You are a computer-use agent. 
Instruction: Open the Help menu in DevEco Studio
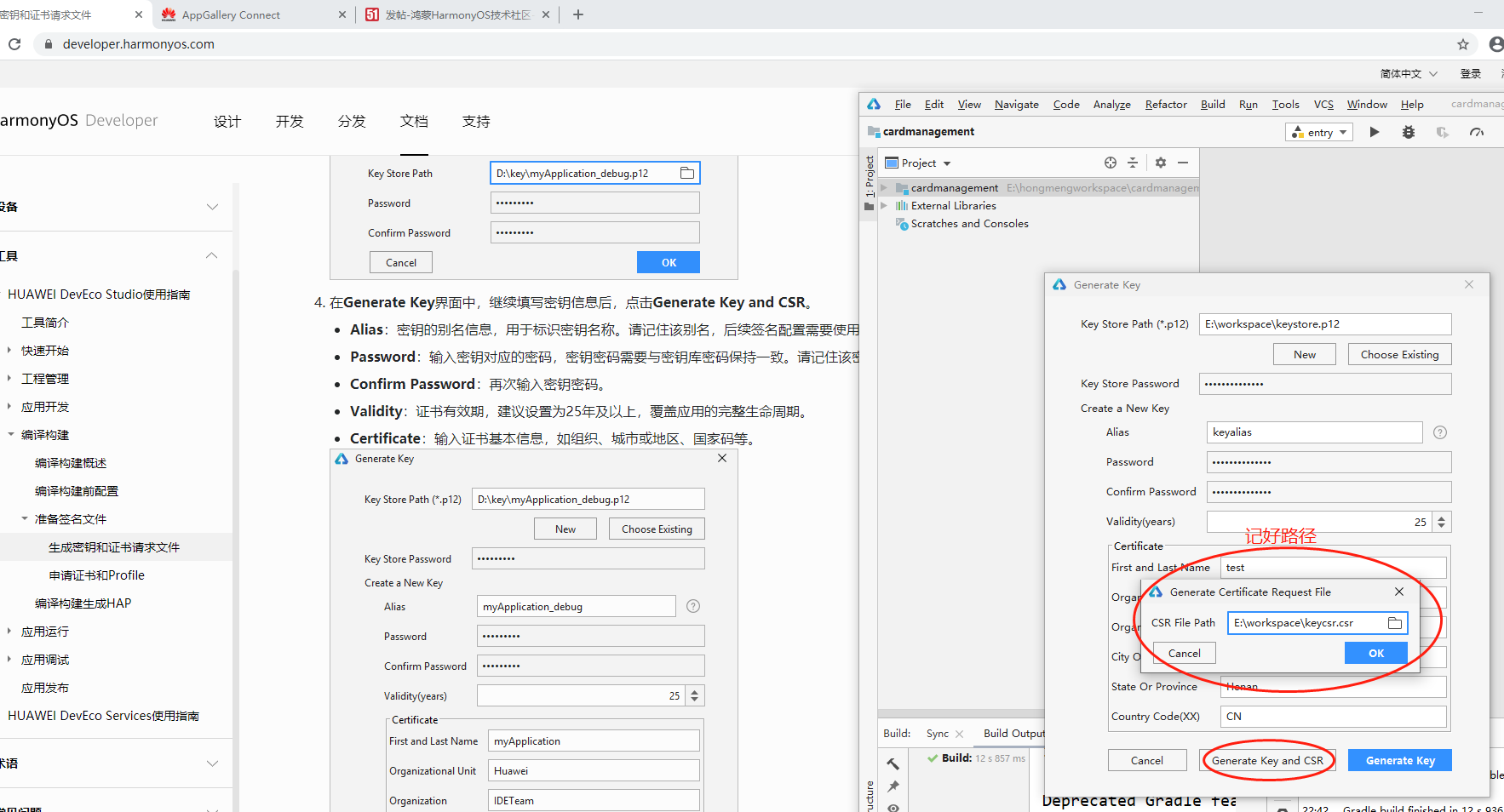click(1412, 105)
